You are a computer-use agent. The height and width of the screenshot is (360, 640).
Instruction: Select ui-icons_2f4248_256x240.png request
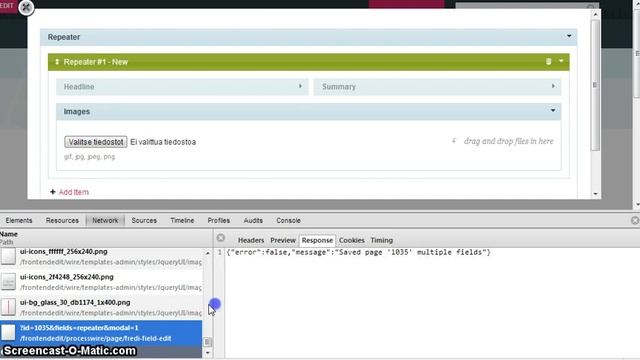coord(101,282)
